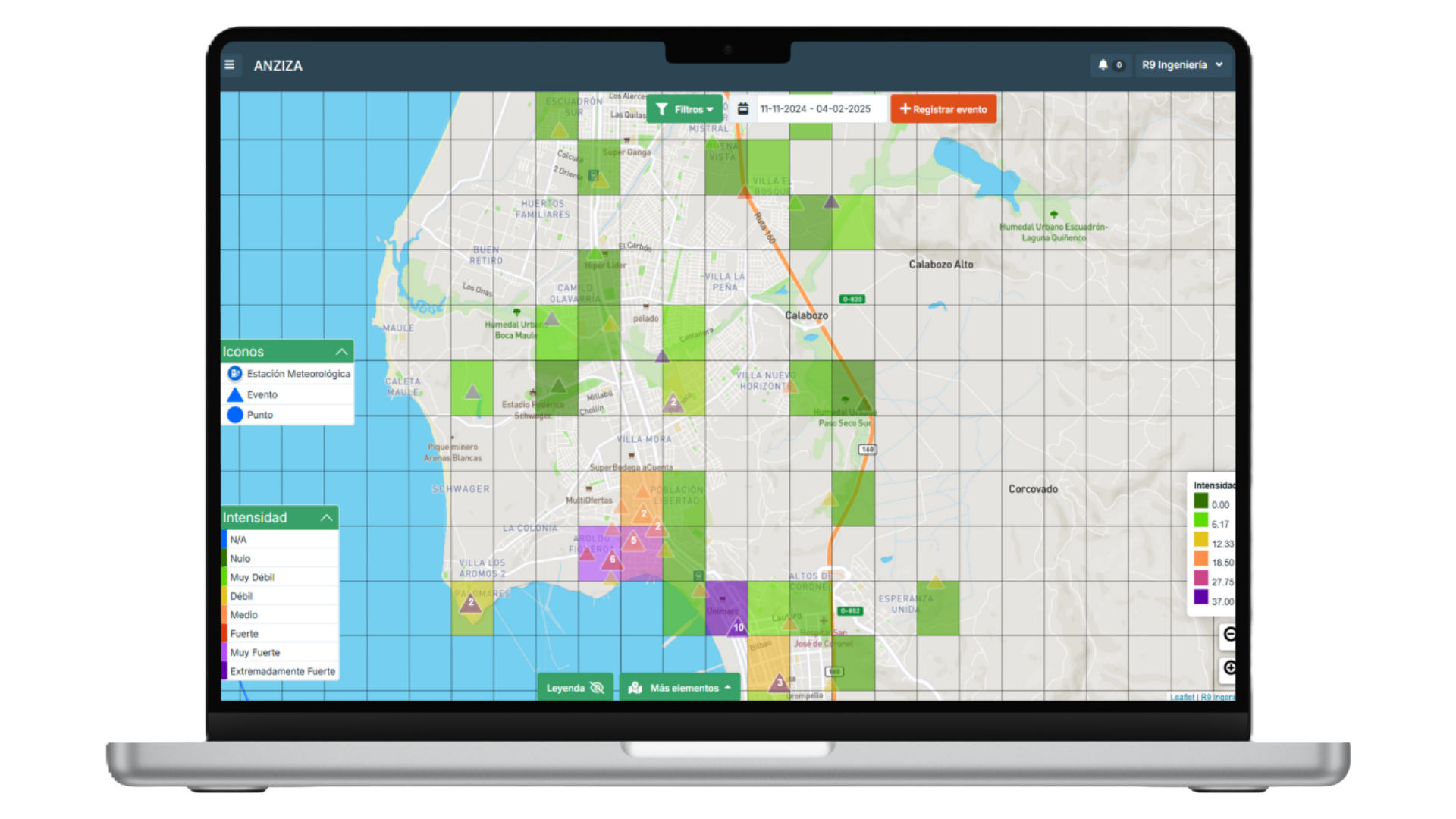This screenshot has width=1456, height=819.
Task: Click the SuperBodega aCuenta store marker
Action: point(632,456)
